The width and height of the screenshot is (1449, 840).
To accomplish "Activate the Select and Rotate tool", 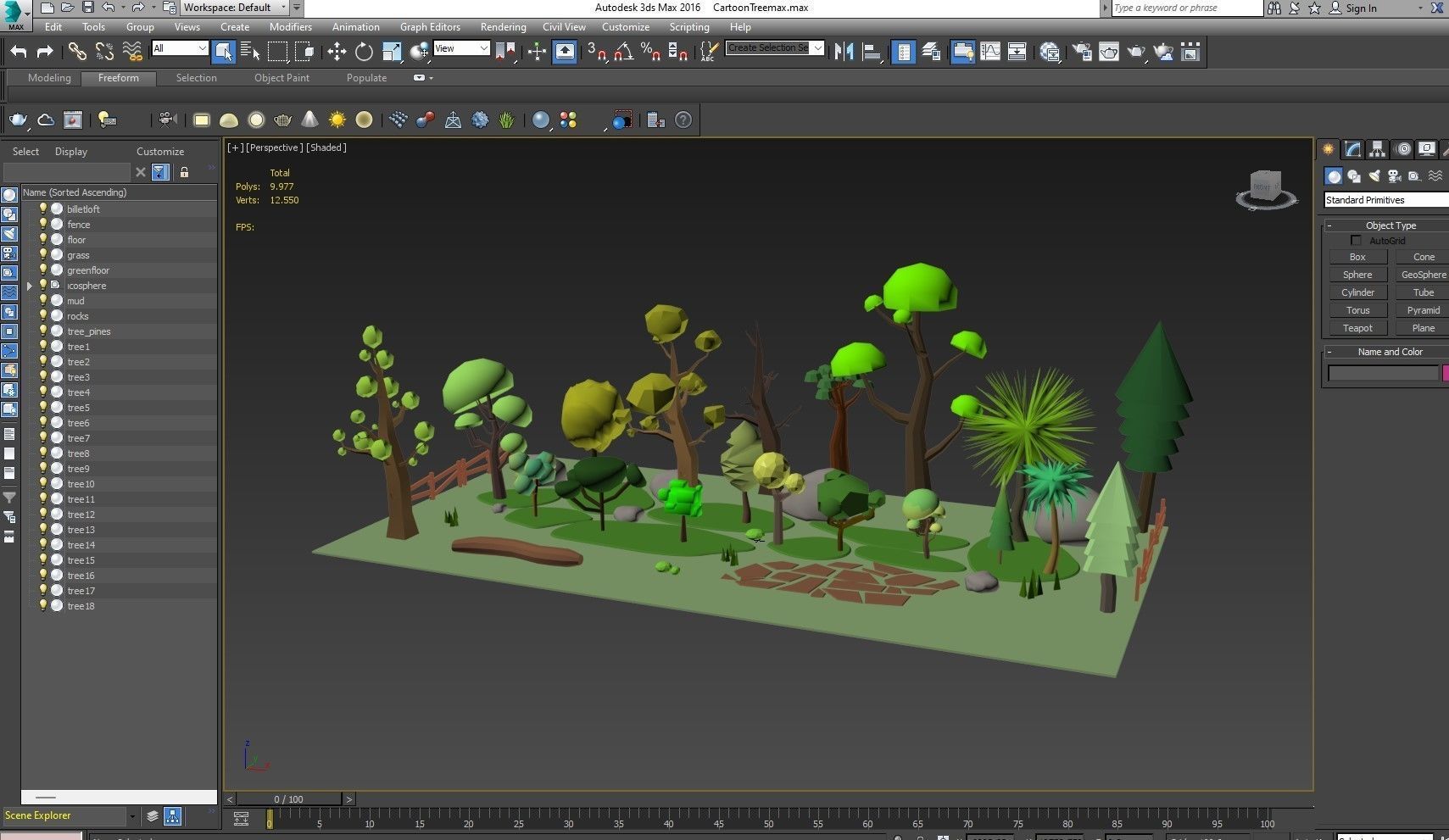I will tap(364, 52).
